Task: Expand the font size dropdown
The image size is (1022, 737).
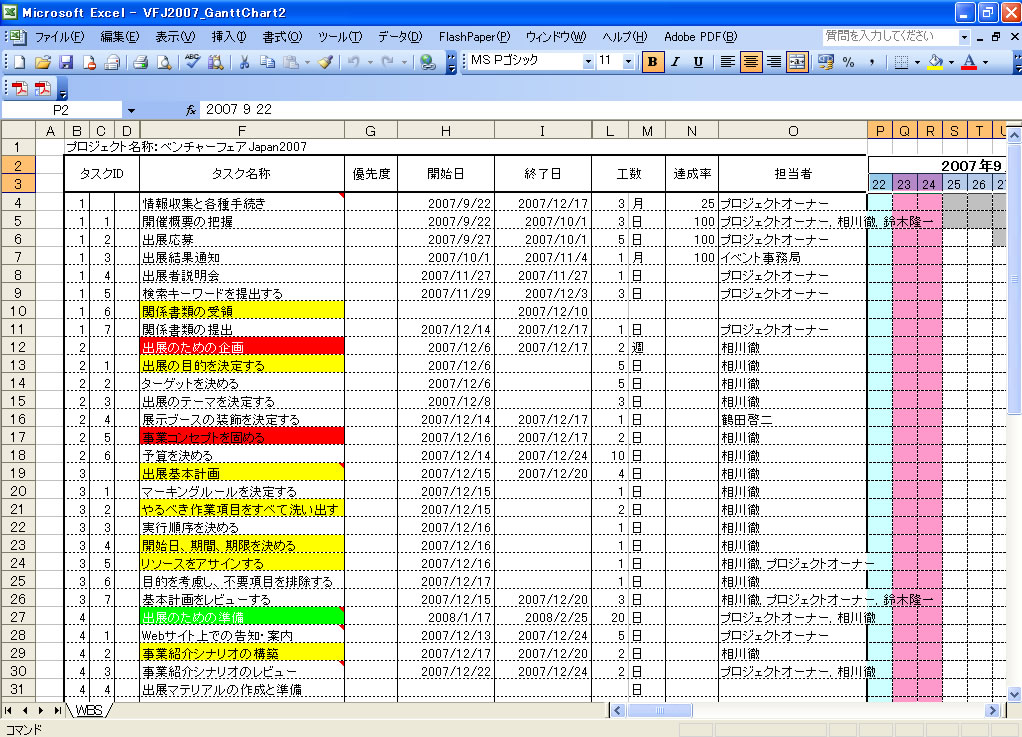Action: (x=628, y=62)
